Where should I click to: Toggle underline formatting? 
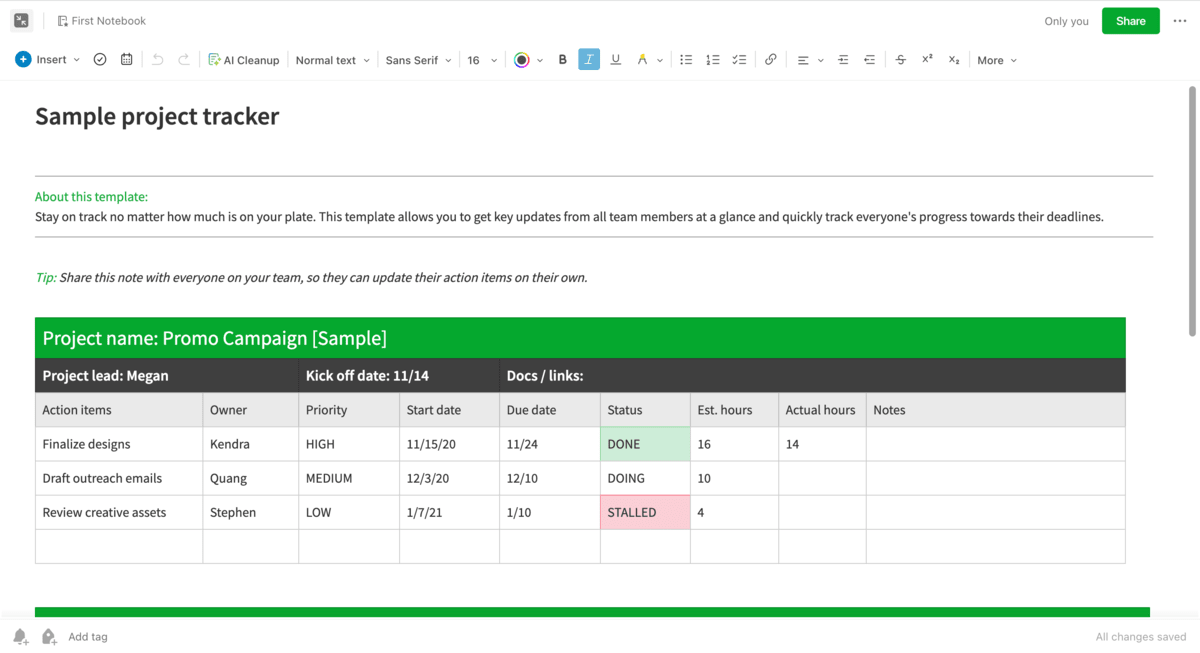tap(615, 60)
